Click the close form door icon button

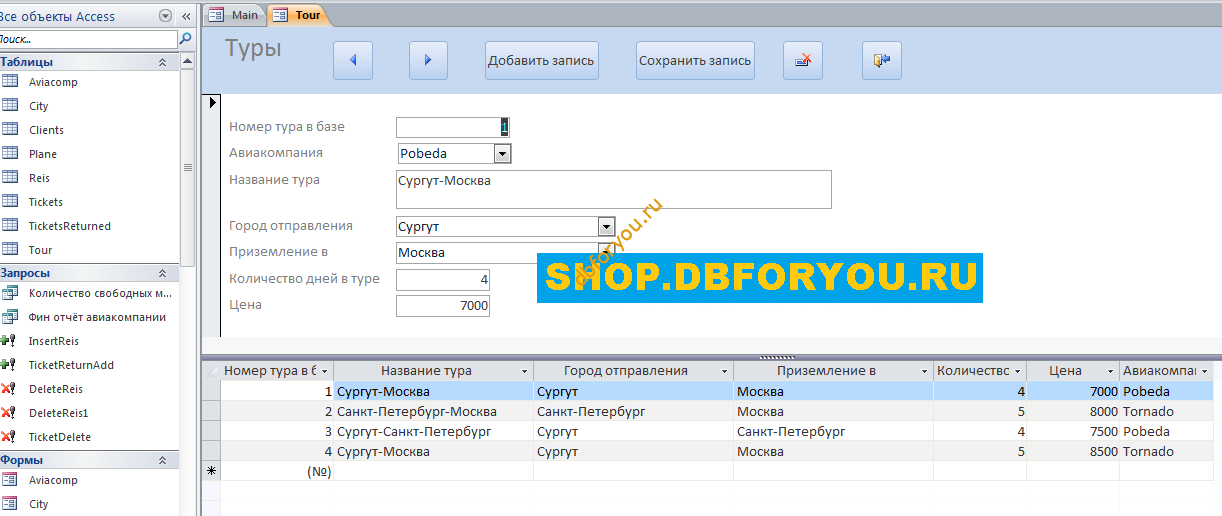882,60
